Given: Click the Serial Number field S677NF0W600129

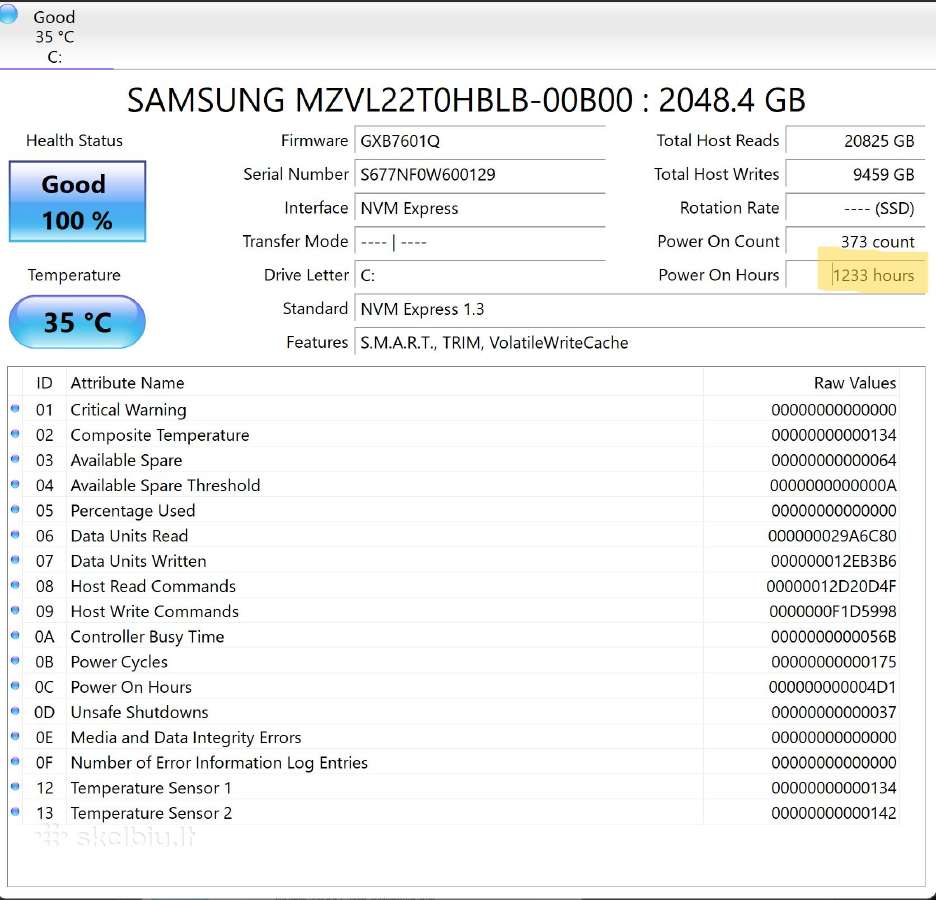Looking at the screenshot, I should [480, 175].
